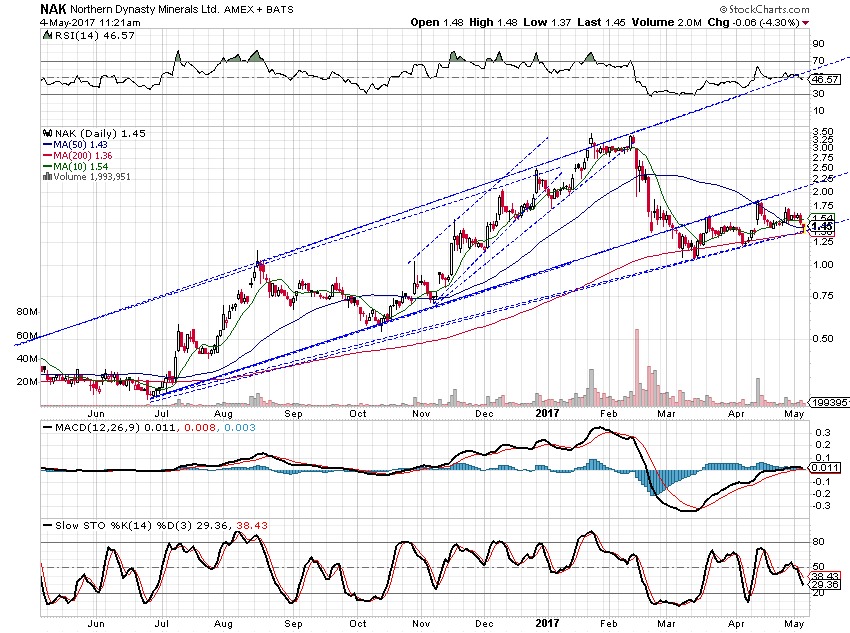Image resolution: width=850 pixels, height=633 pixels.
Task: Click the StockCharts.com watermark link
Action: (x=795, y=8)
